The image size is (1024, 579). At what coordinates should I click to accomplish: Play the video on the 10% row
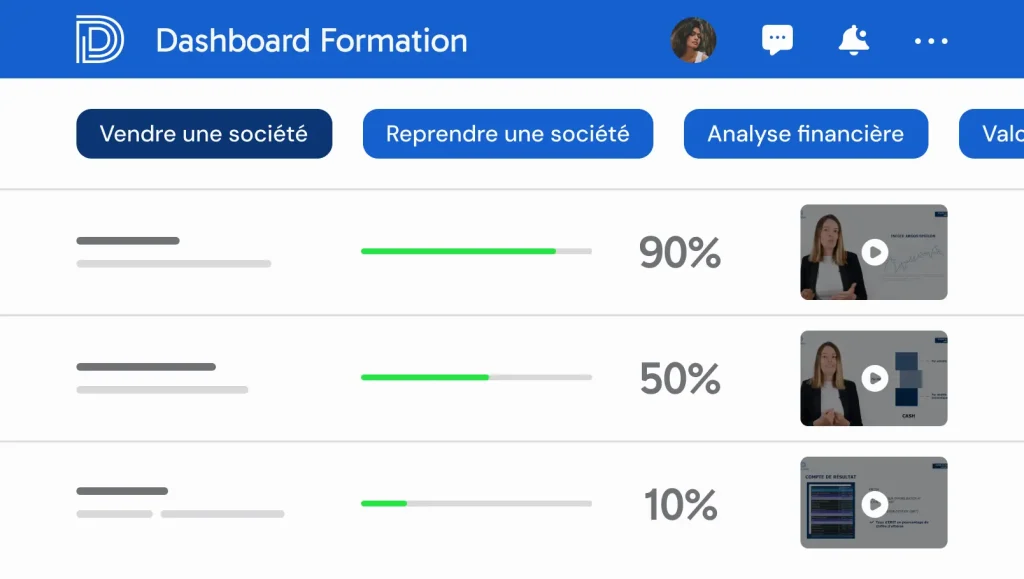click(x=875, y=503)
